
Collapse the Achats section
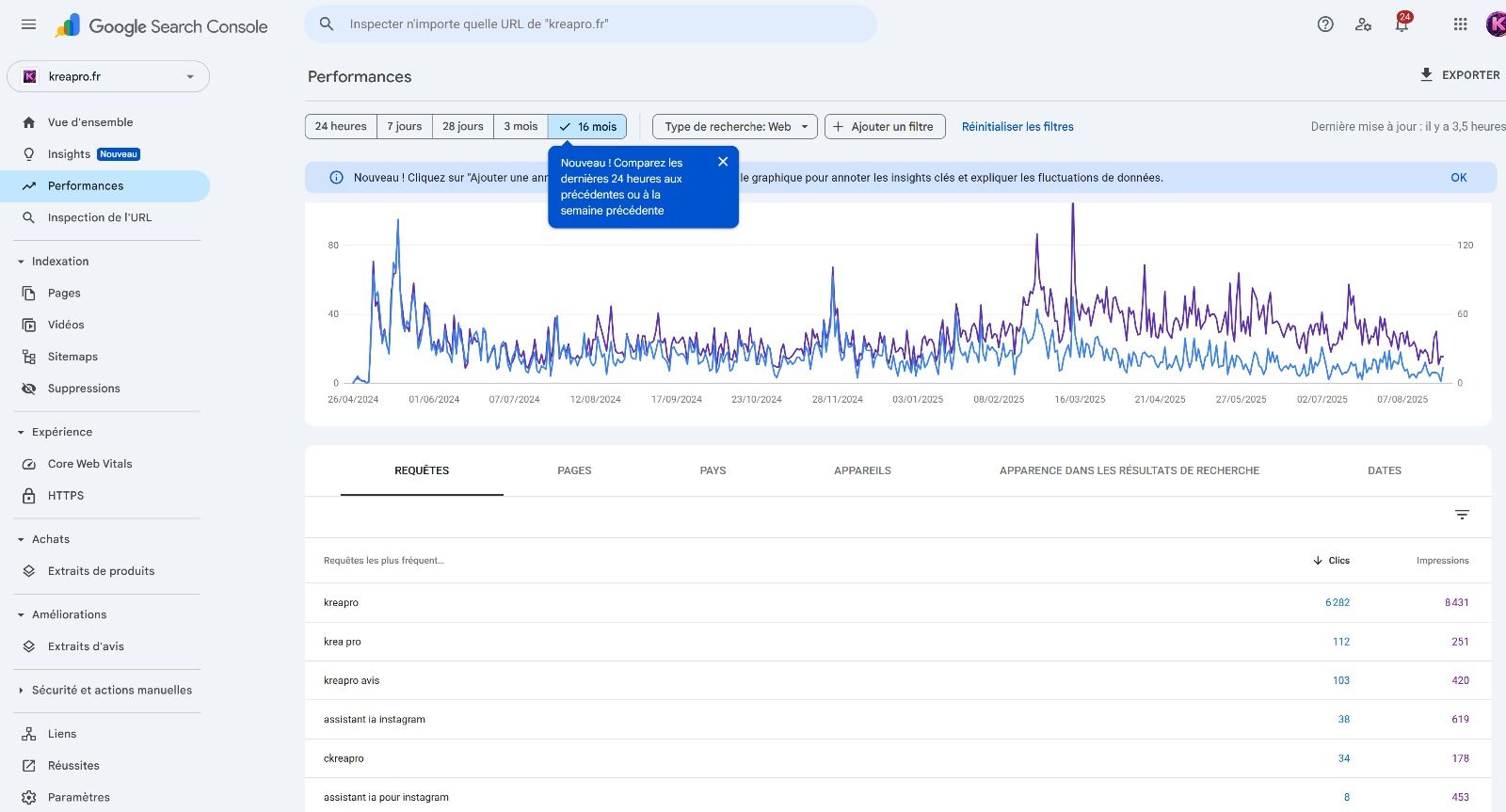point(44,539)
